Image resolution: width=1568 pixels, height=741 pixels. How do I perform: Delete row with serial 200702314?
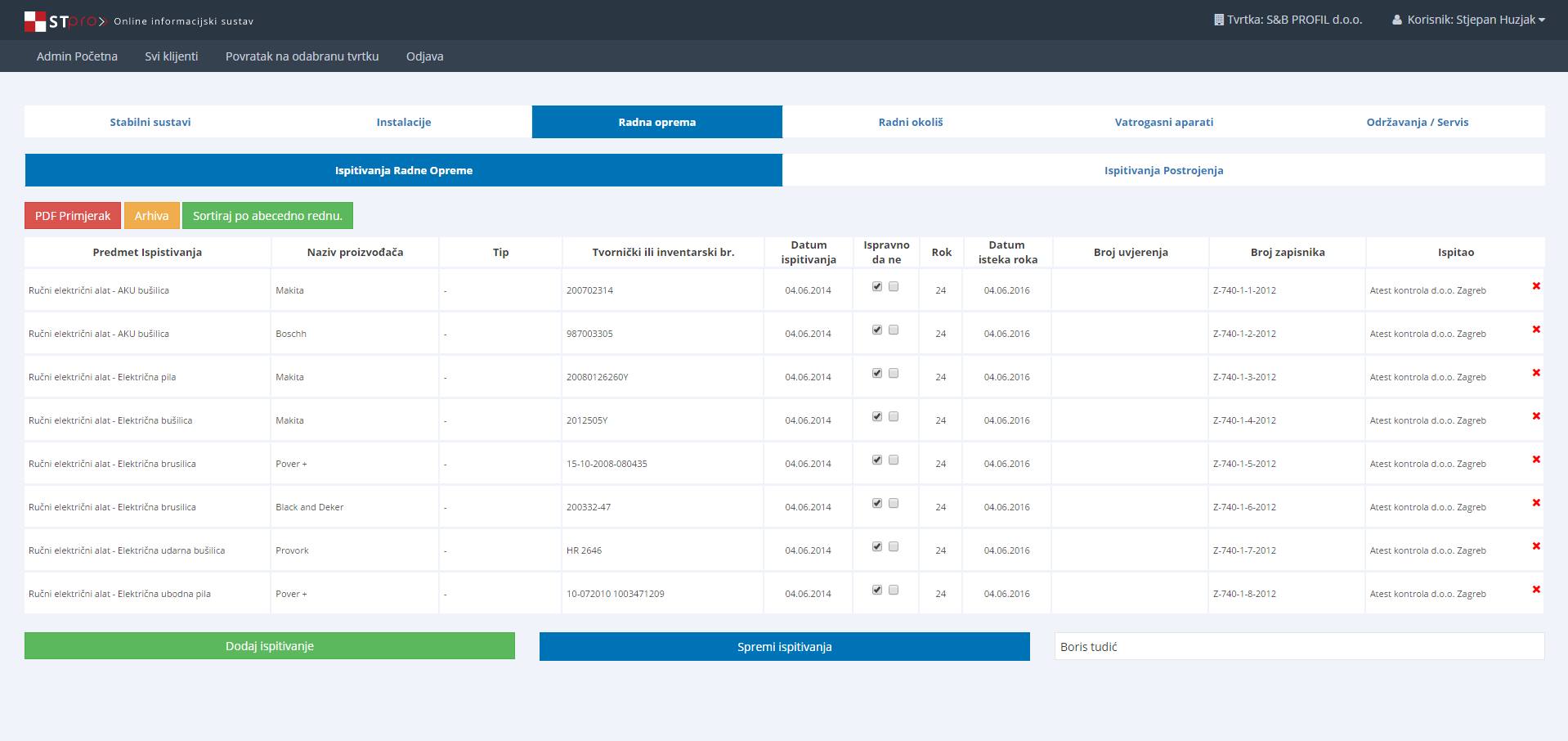point(1536,285)
